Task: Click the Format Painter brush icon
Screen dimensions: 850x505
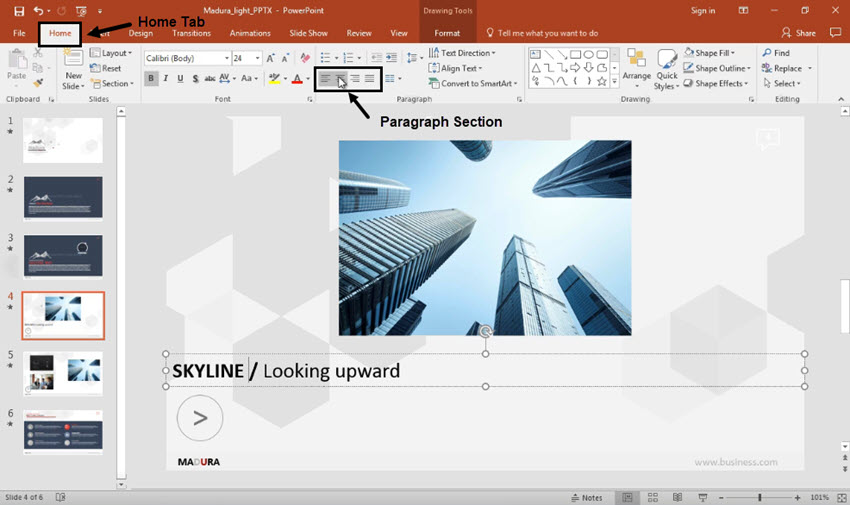Action: point(38,84)
